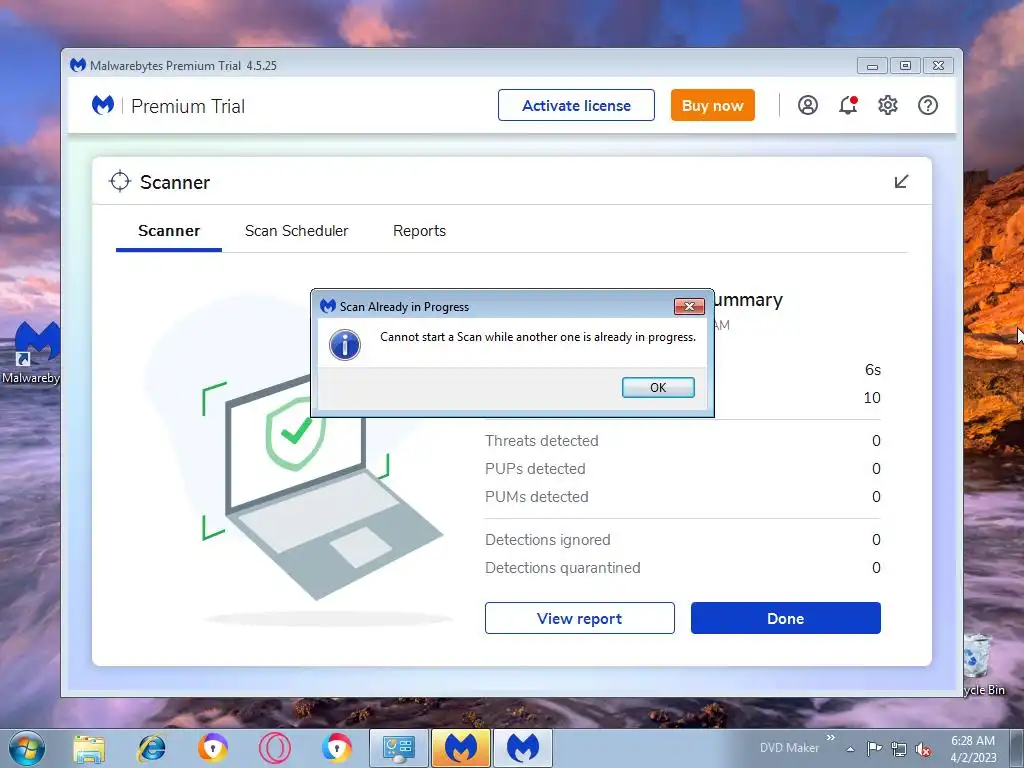Launch Internet Explorer from the taskbar
Viewport: 1024px width, 768px height.
click(x=152, y=748)
